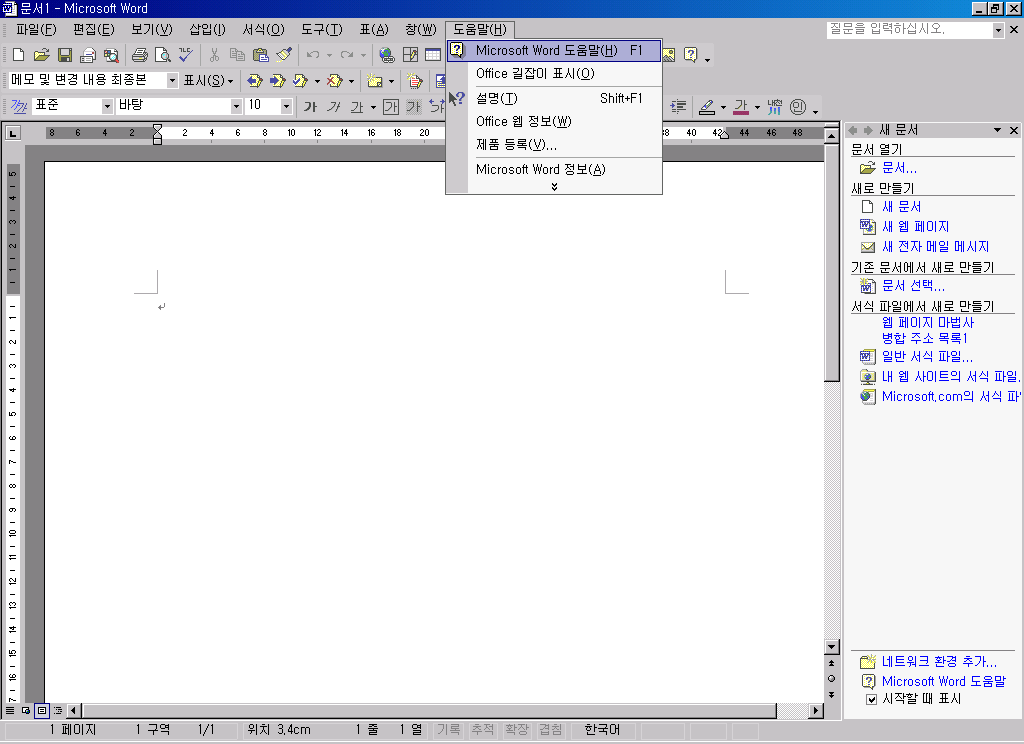
Task: Go to Previous change in reviewing toolbar
Action: coord(255,81)
